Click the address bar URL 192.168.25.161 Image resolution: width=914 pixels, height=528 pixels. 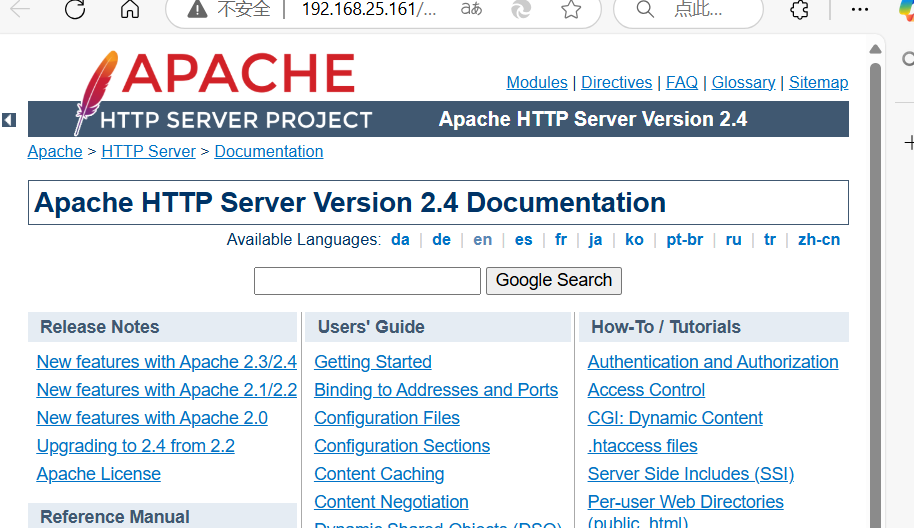368,9
